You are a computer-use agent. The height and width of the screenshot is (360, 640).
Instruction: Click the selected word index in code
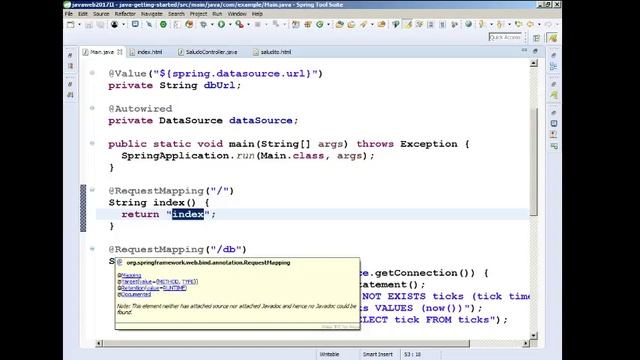pyautogui.click(x=188, y=214)
